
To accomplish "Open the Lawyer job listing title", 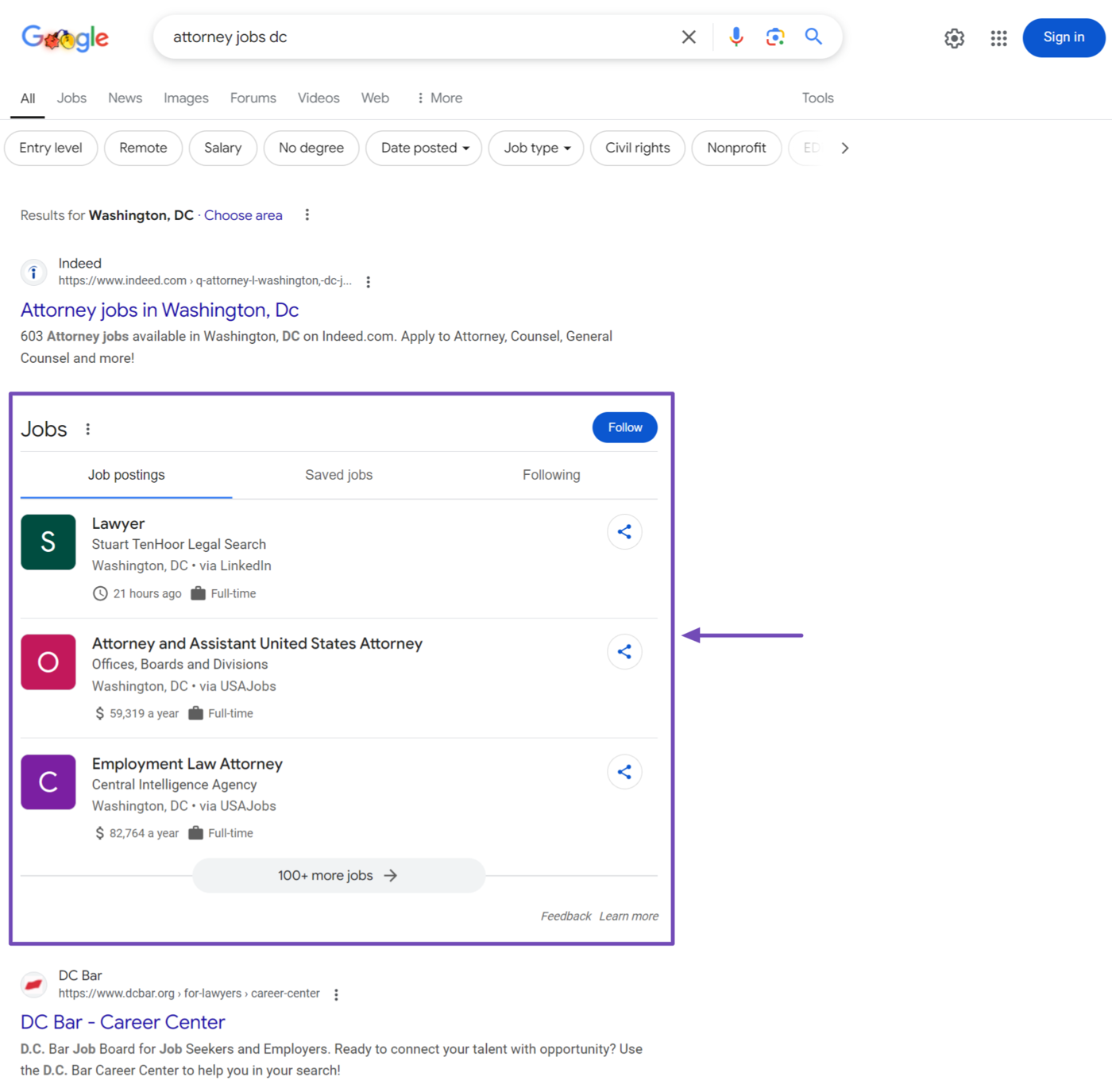I will pos(118,523).
